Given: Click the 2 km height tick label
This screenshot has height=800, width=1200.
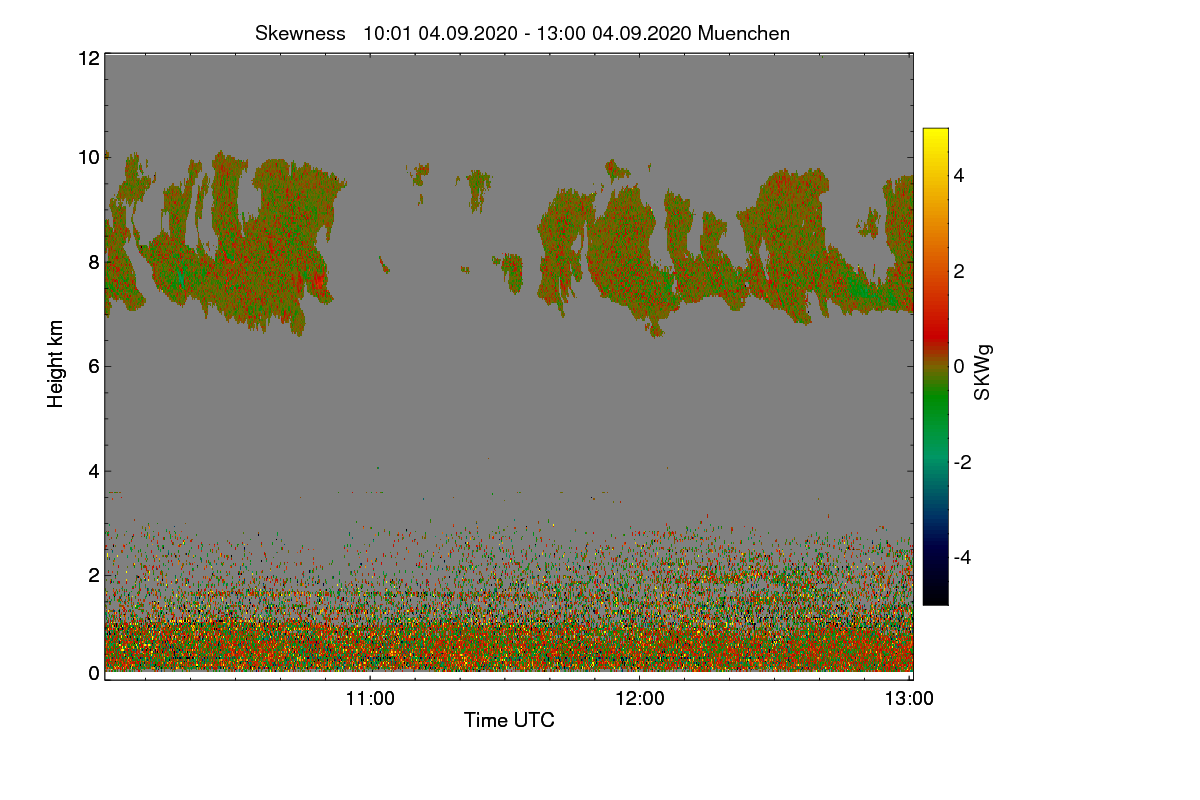Looking at the screenshot, I should 94,575.
